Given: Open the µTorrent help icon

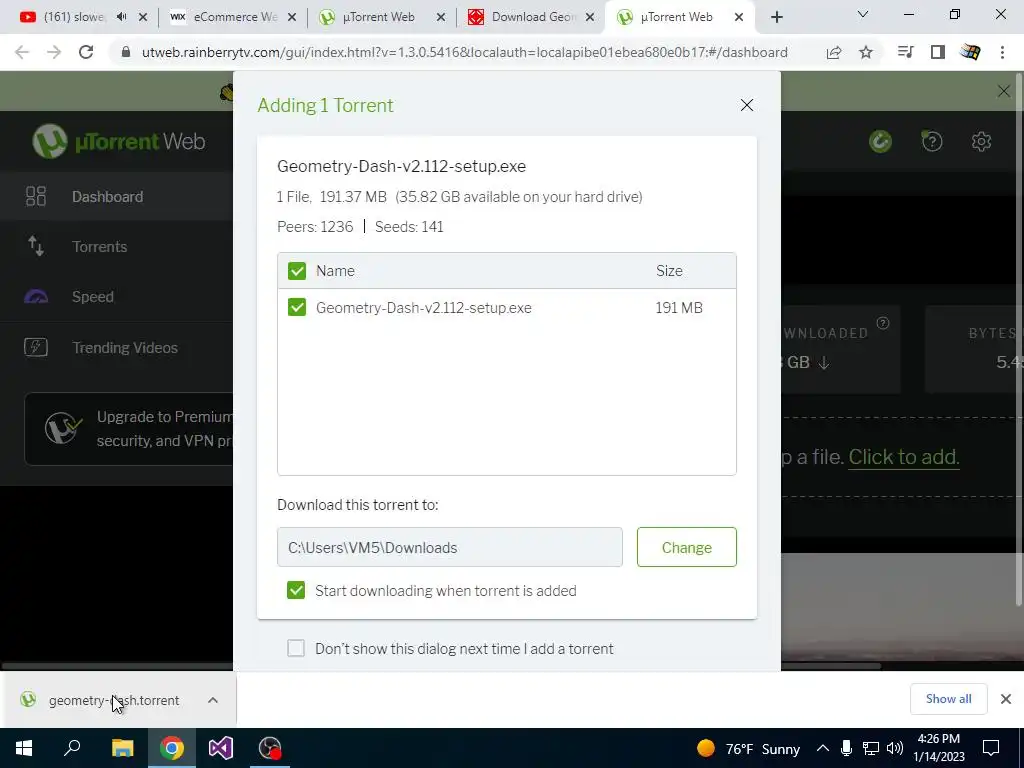Looking at the screenshot, I should coord(932,141).
